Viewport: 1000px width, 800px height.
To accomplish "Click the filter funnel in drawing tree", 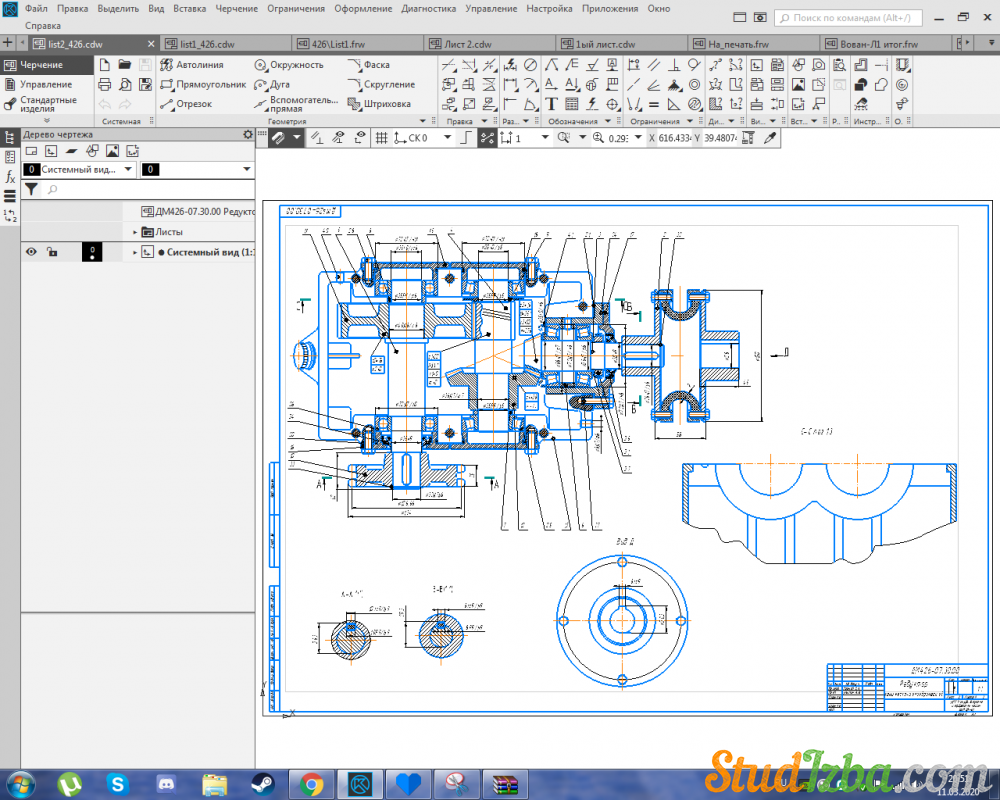I will coord(31,188).
